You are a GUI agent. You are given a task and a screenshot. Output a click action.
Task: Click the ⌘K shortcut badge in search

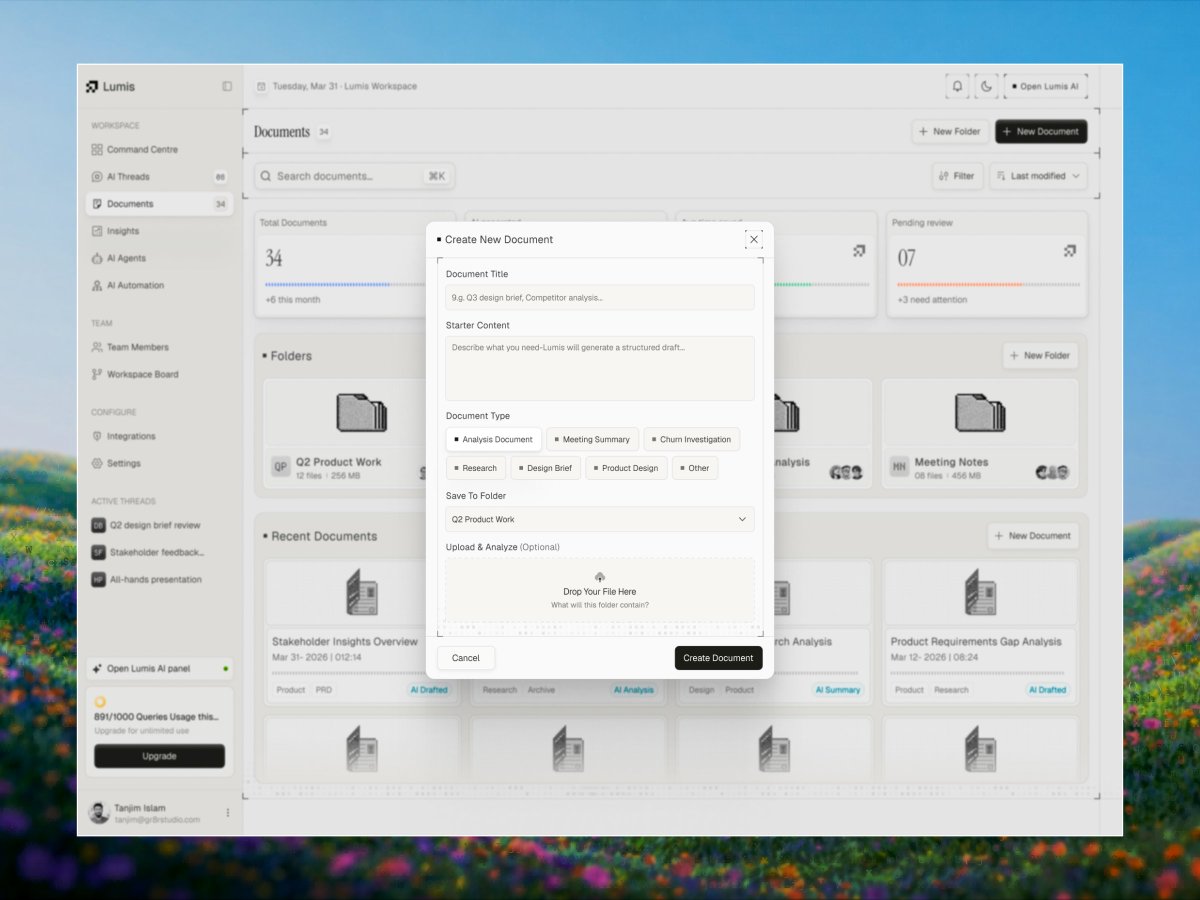pyautogui.click(x=437, y=176)
